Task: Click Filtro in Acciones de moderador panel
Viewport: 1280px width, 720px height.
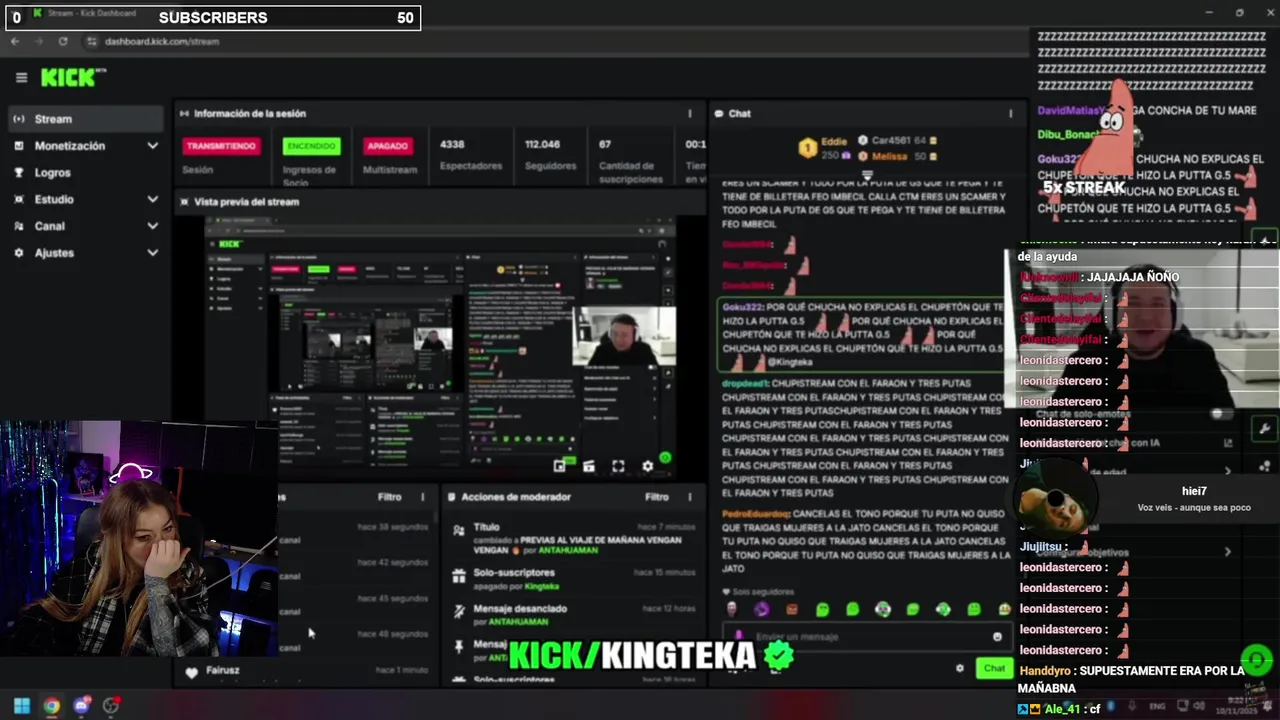Action: (656, 497)
